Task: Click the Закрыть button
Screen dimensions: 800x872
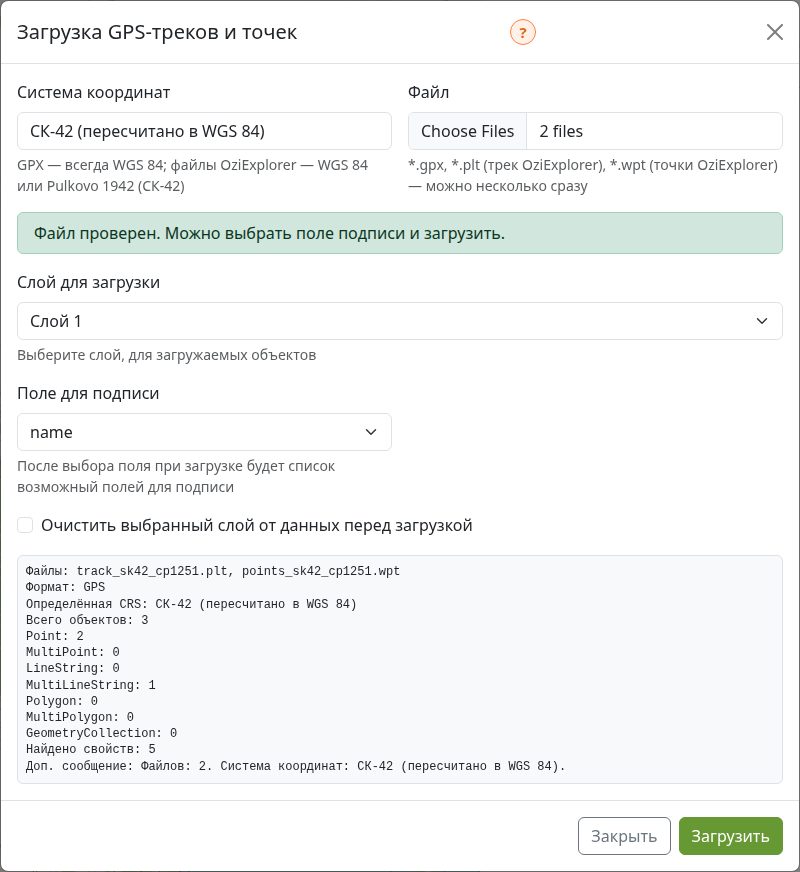Action: click(624, 836)
